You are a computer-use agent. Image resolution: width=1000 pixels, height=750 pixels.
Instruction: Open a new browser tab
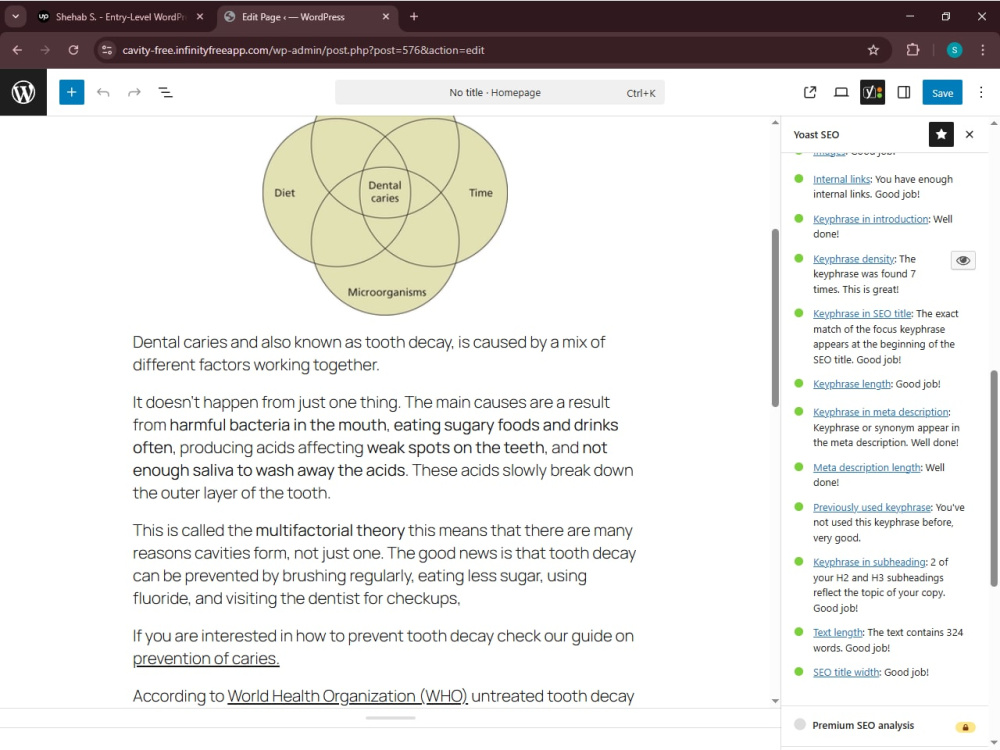(414, 17)
